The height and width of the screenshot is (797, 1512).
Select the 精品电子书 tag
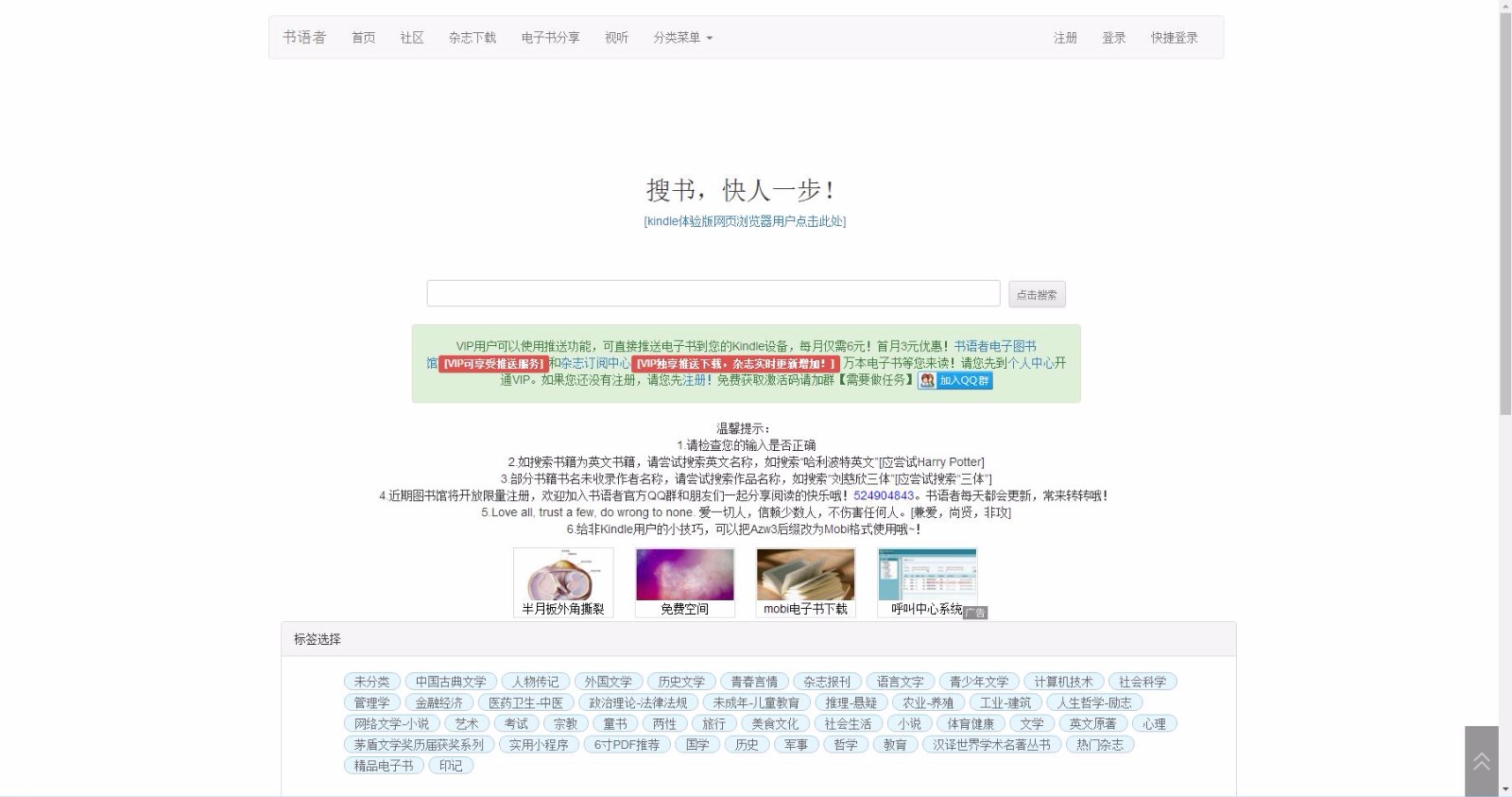tap(384, 765)
